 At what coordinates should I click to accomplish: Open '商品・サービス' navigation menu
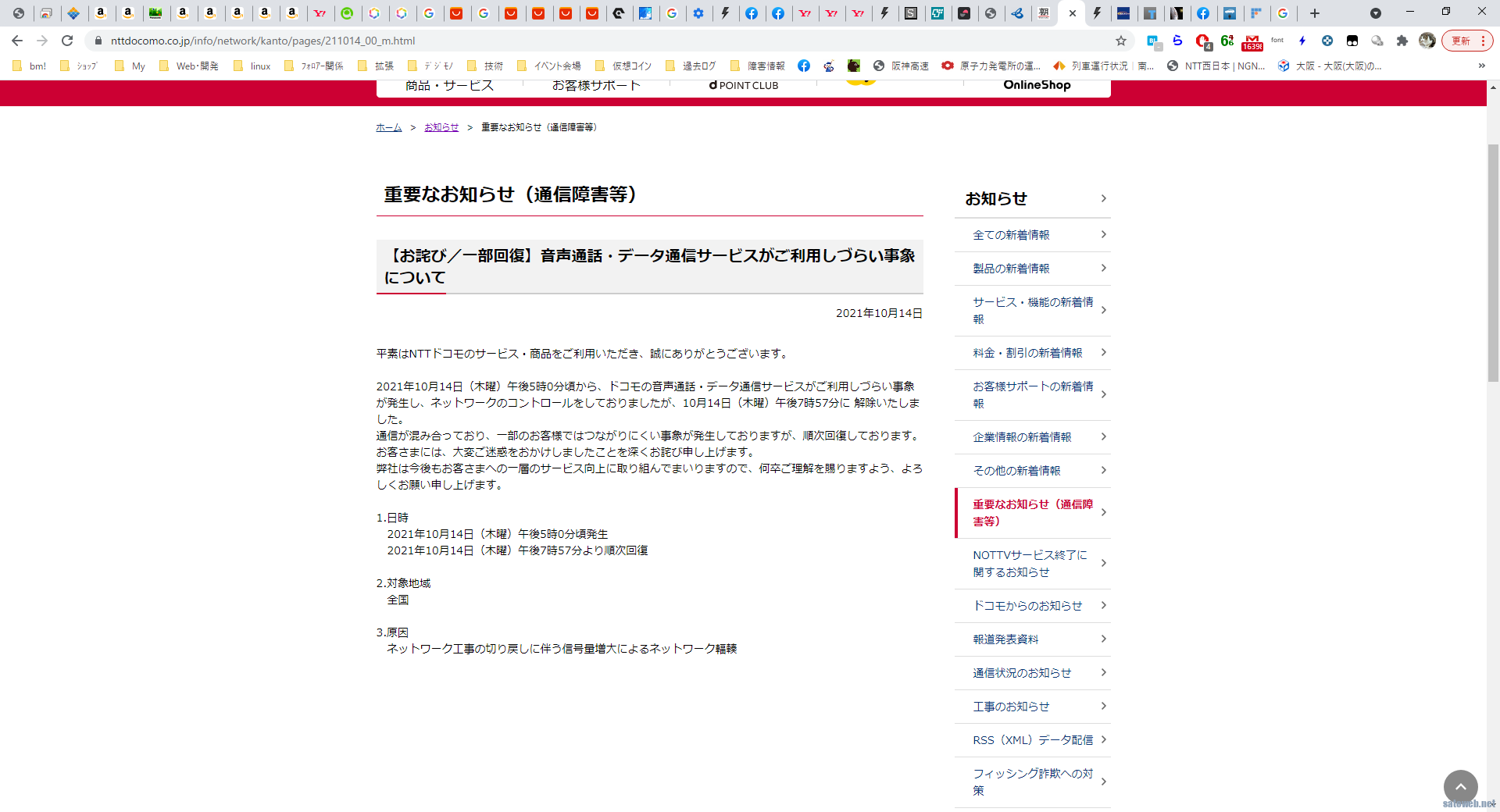pos(450,85)
